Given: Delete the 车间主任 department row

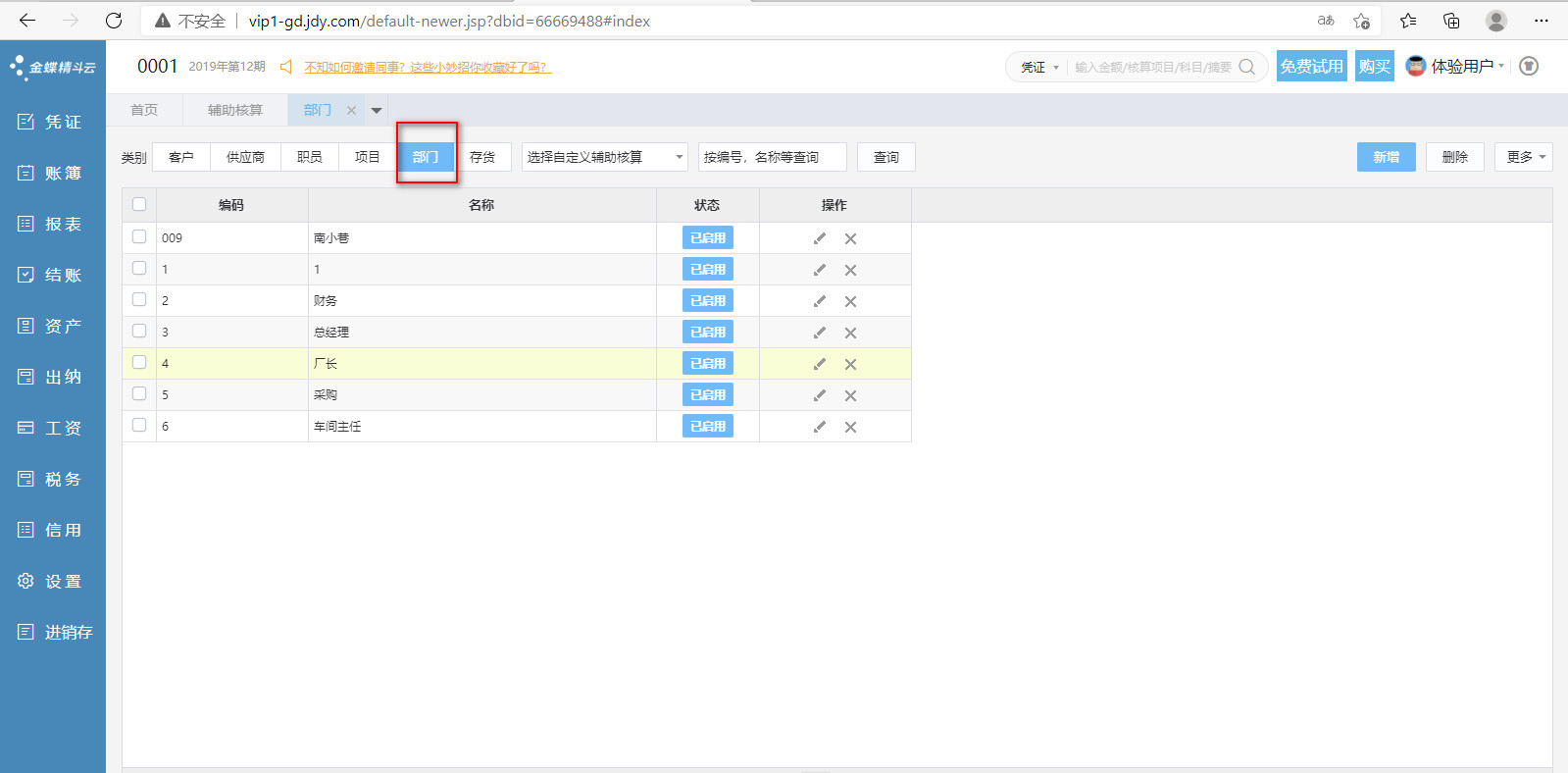Looking at the screenshot, I should (850, 427).
